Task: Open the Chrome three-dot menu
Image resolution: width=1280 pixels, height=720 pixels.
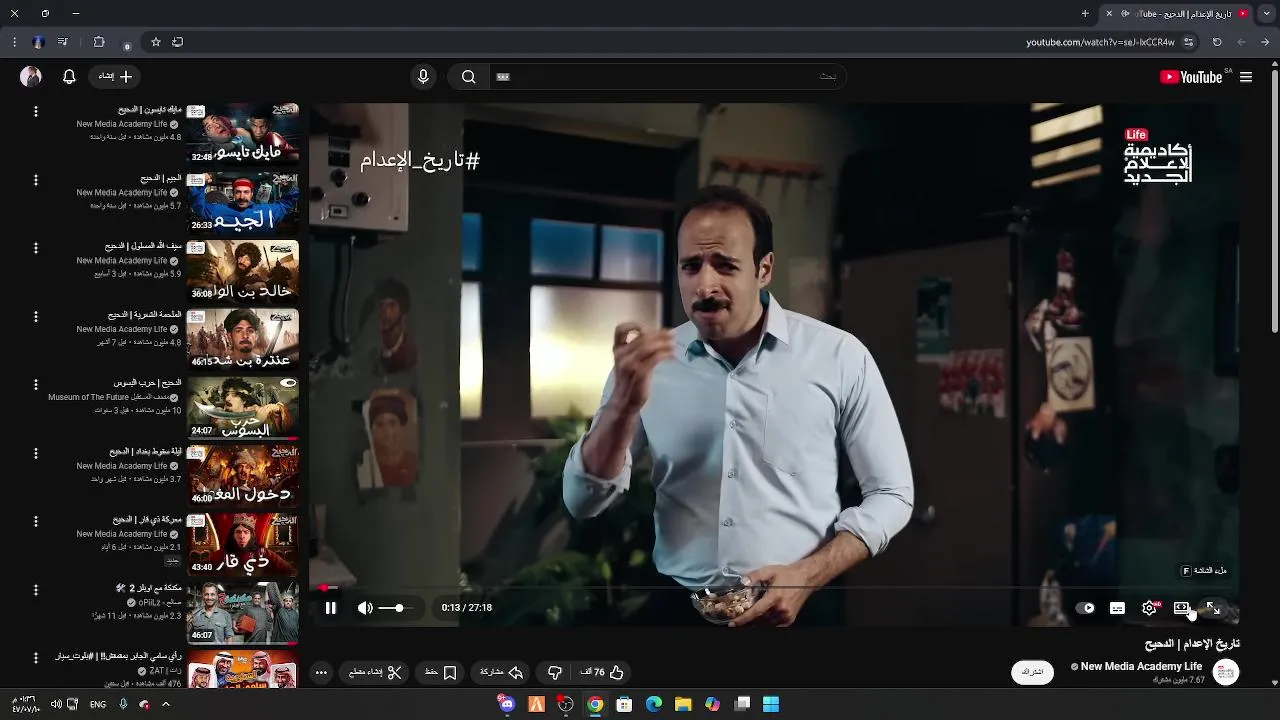Action: tap(14, 42)
